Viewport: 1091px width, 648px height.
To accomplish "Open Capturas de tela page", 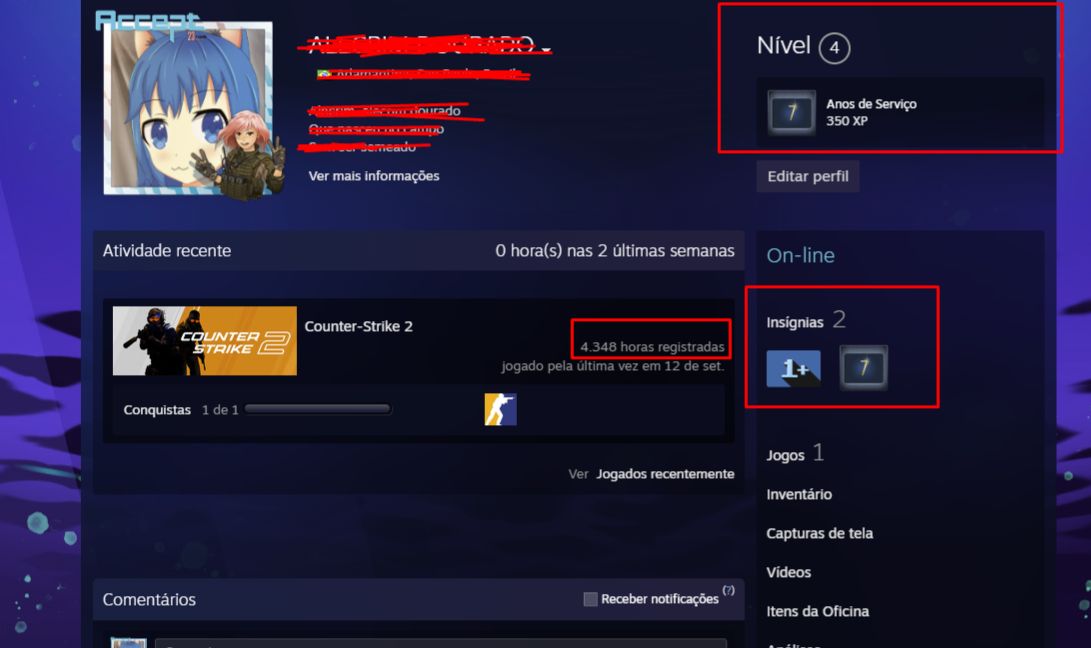I will [819, 533].
